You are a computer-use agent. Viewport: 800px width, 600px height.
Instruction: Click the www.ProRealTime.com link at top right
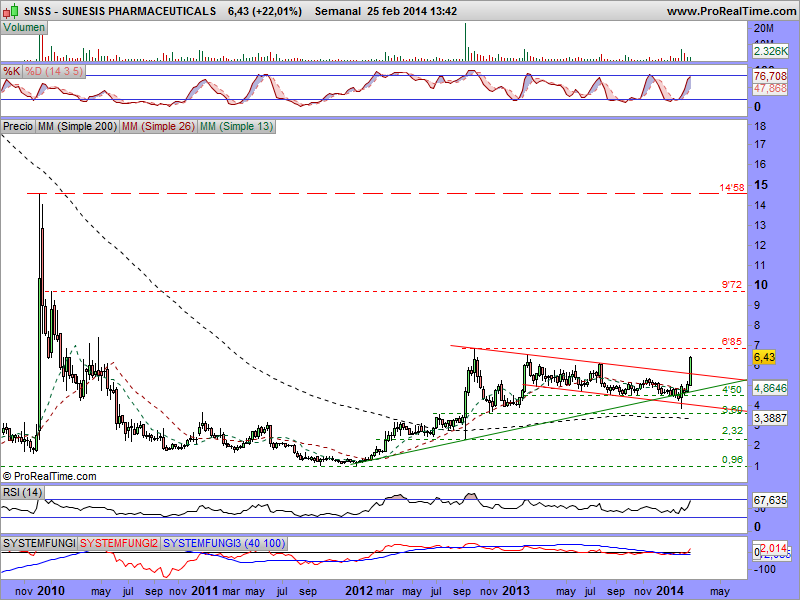[x=731, y=11]
